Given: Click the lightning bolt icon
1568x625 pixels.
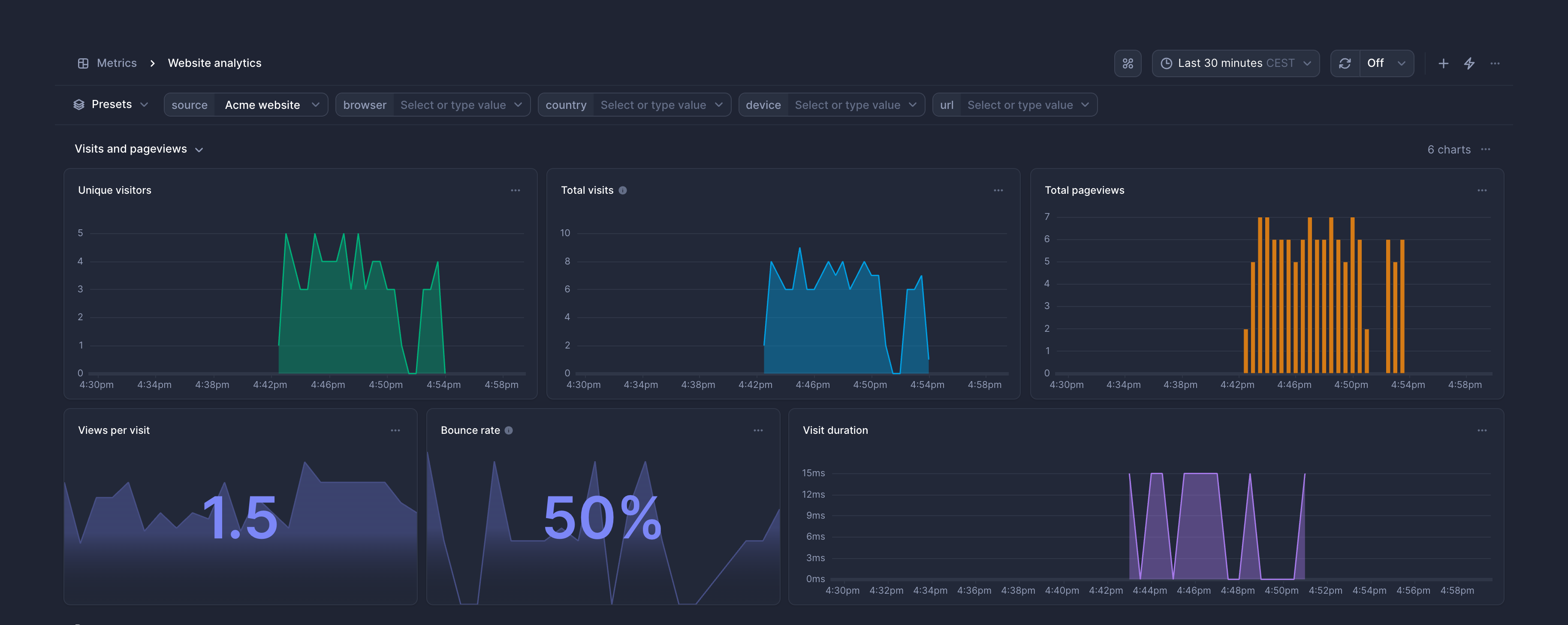Looking at the screenshot, I should 1469,63.
